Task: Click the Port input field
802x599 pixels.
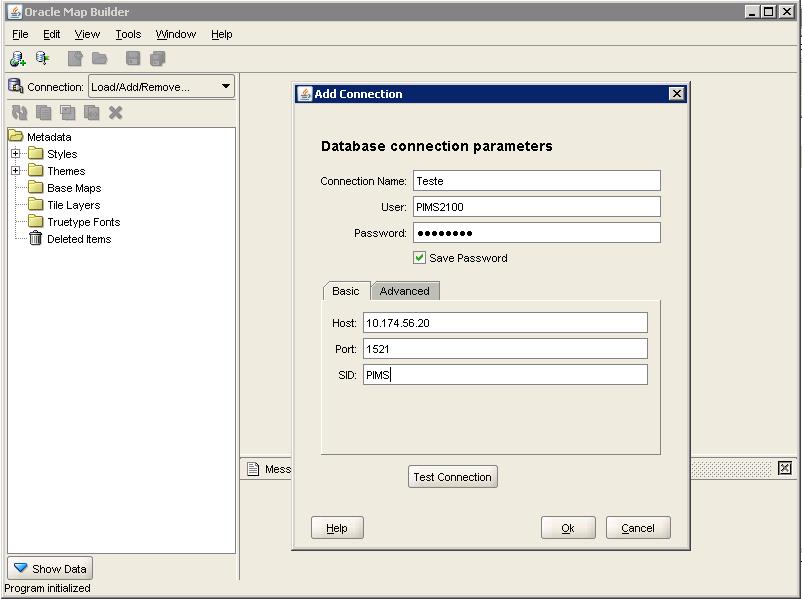Action: pyautogui.click(x=505, y=349)
